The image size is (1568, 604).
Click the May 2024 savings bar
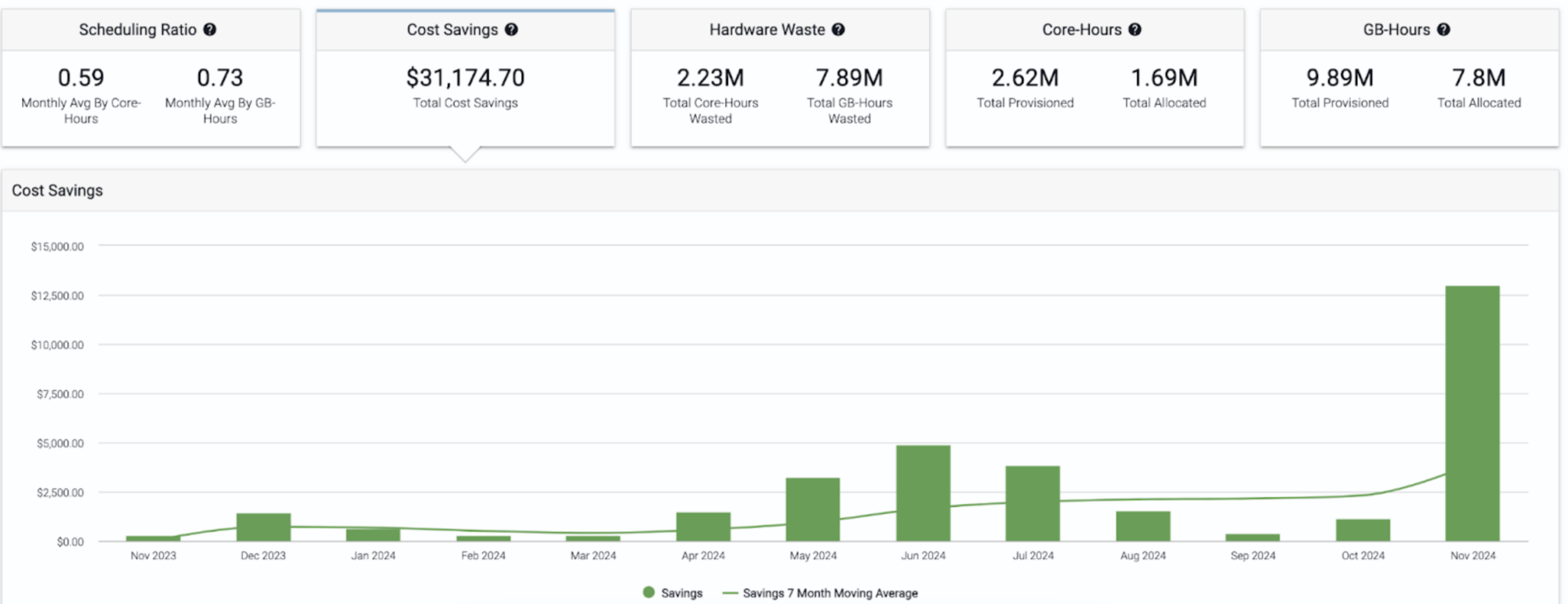(813, 509)
